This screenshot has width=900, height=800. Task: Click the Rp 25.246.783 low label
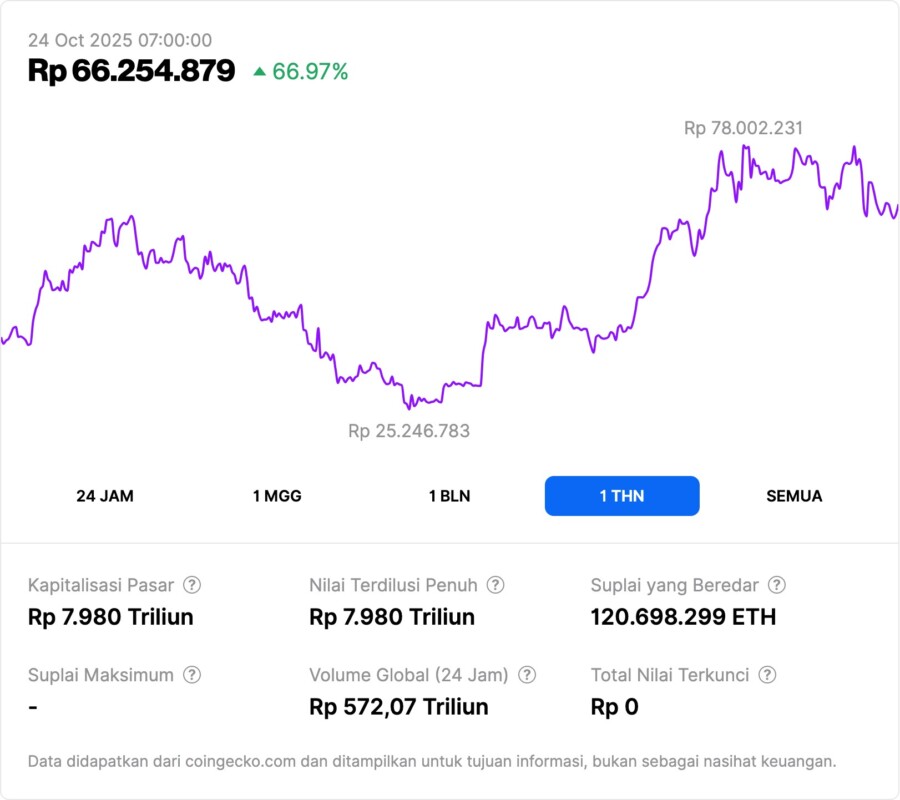[409, 431]
